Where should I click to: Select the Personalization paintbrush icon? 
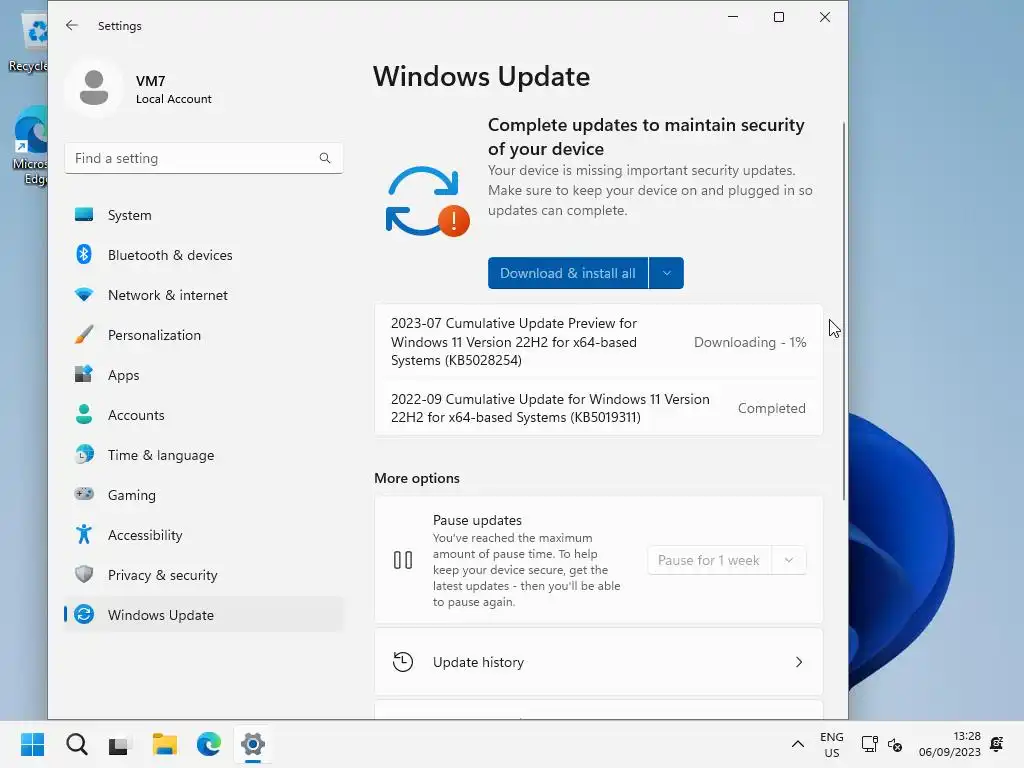[x=84, y=335]
